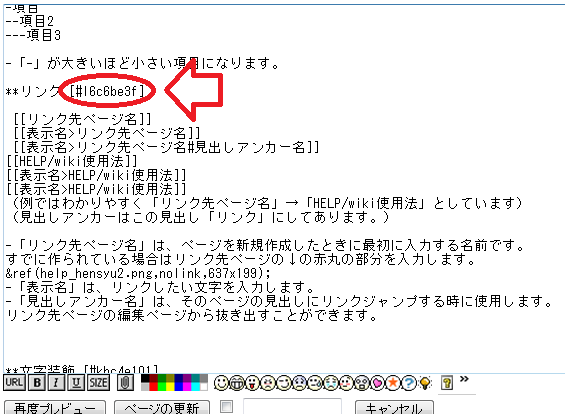Insert a URL link with the URL button
The width and height of the screenshot is (565, 414).
[14, 383]
